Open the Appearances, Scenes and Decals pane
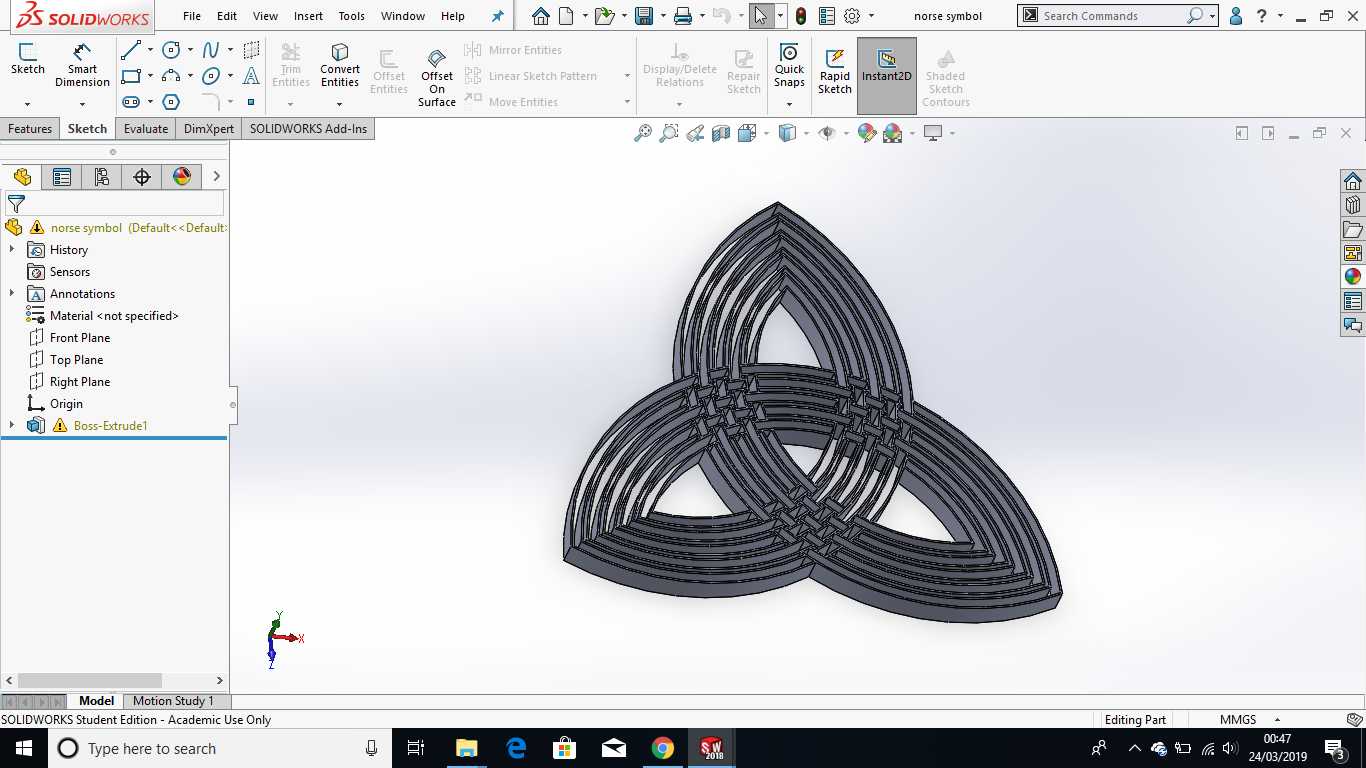Image resolution: width=1366 pixels, height=768 pixels. point(1353,277)
